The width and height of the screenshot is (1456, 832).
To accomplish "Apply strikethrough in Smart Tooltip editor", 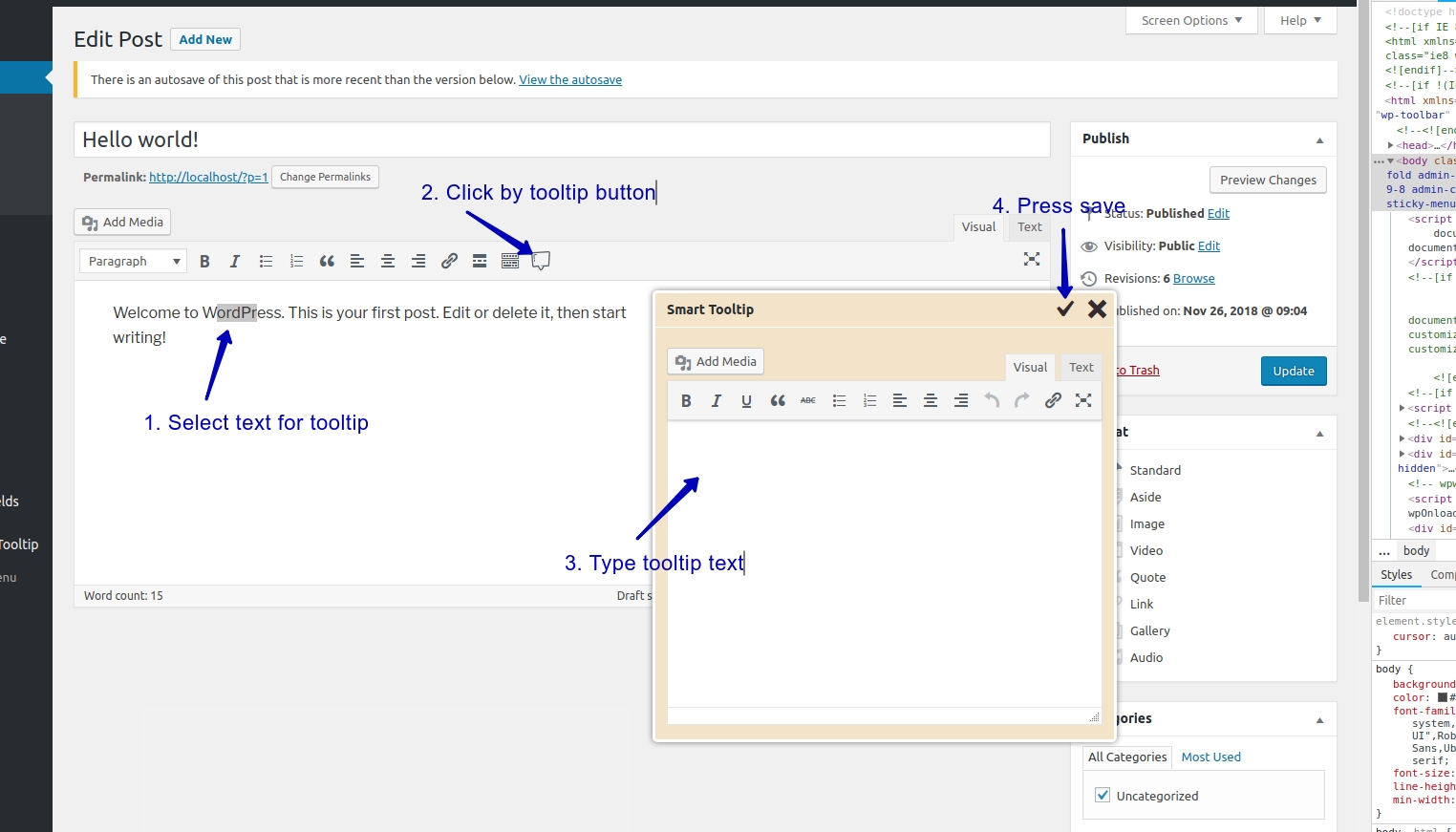I will (808, 400).
